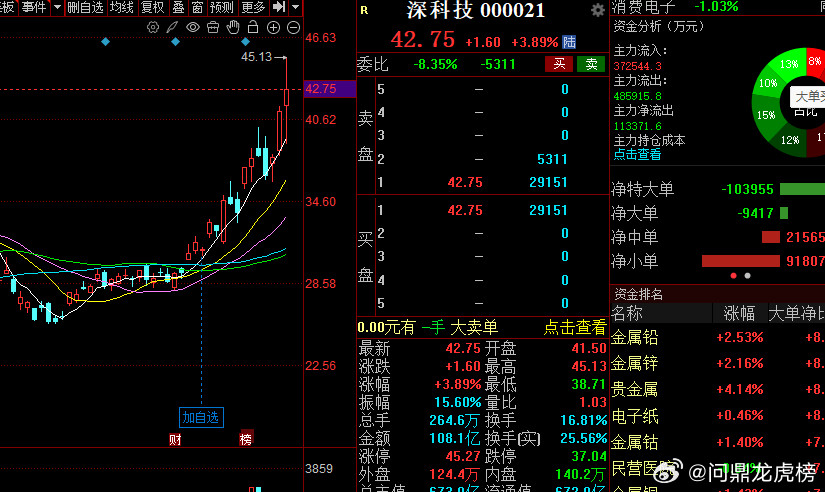Select the 复权 toolbar item
Image resolution: width=825 pixels, height=492 pixels.
(x=153, y=7)
